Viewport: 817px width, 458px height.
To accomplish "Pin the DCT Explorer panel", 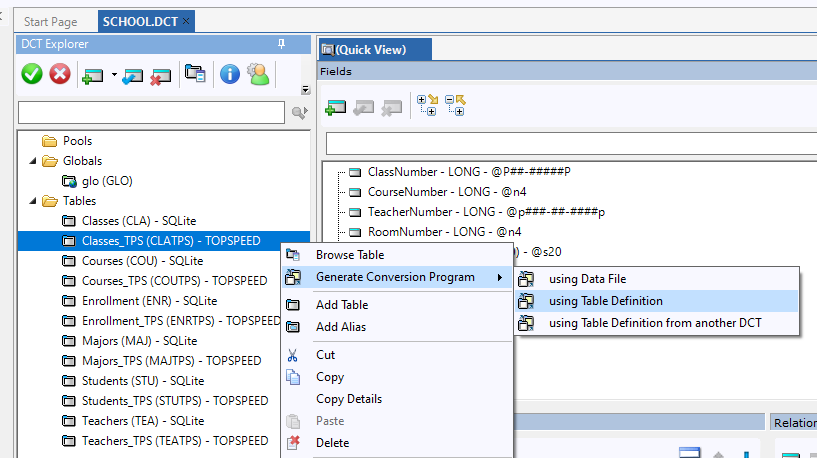I will click(282, 44).
